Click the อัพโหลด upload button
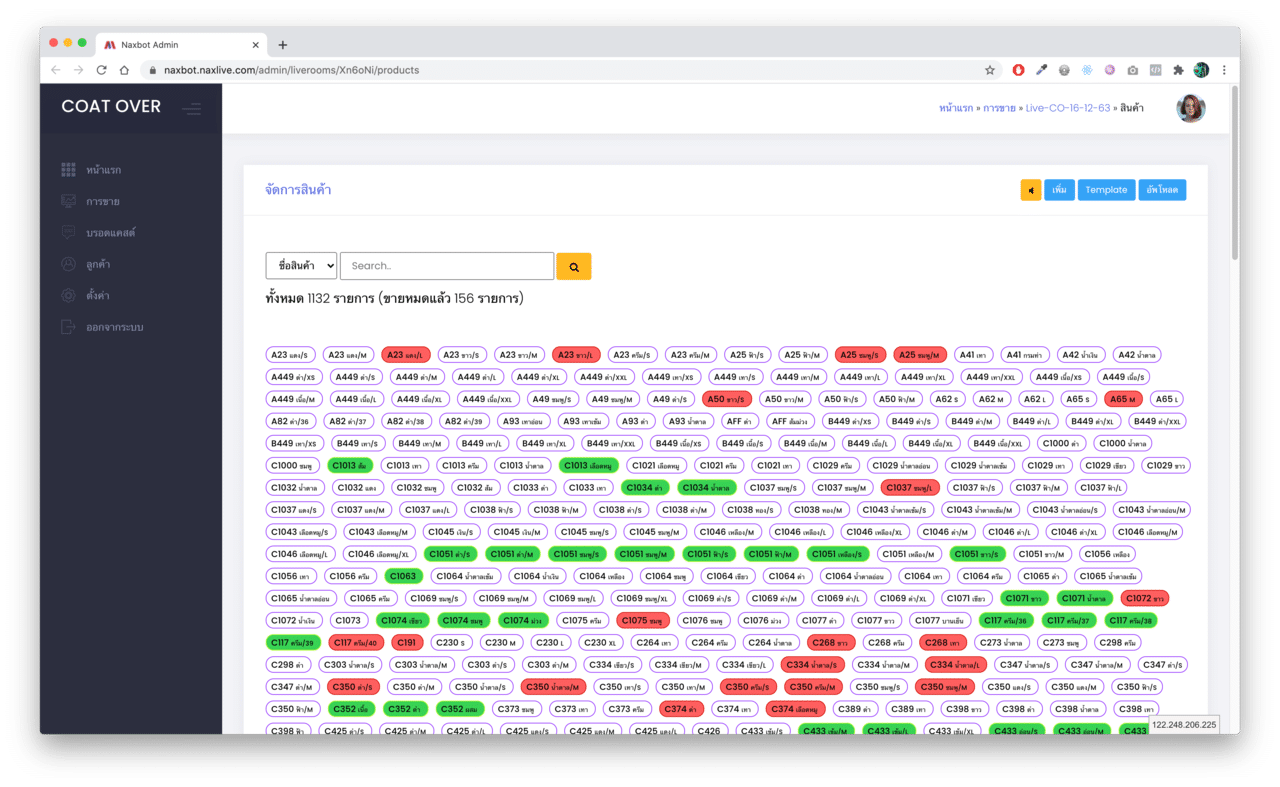The image size is (1280, 787). click(1162, 190)
